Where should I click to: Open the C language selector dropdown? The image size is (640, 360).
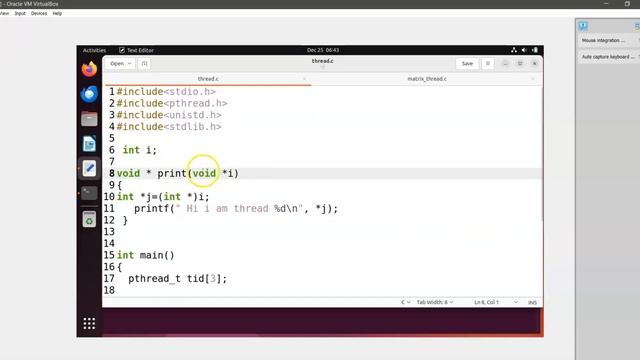[x=405, y=302]
